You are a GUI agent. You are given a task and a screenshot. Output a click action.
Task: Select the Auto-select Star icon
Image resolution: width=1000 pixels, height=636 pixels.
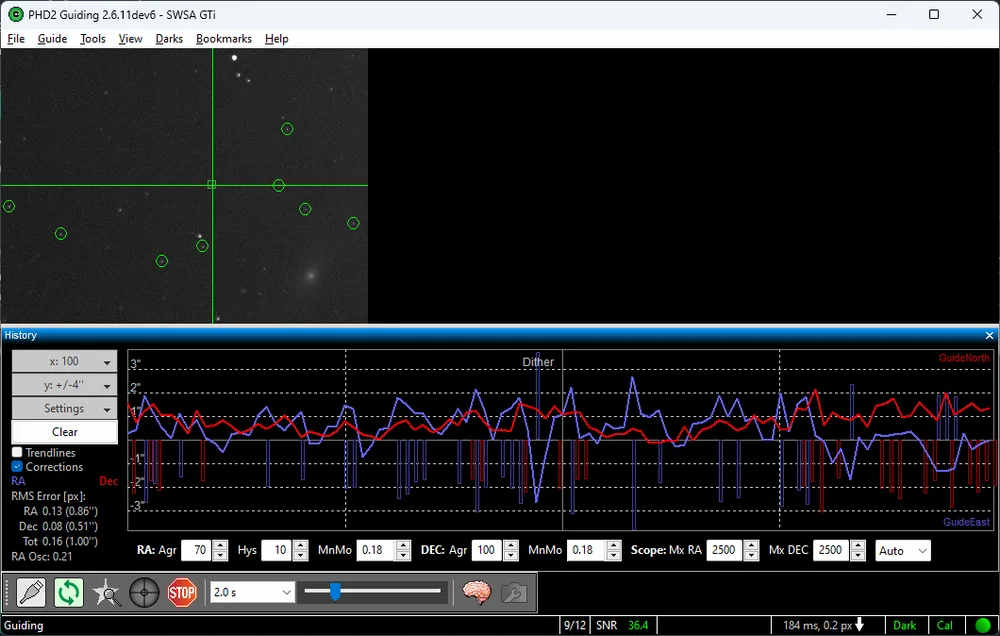107,593
